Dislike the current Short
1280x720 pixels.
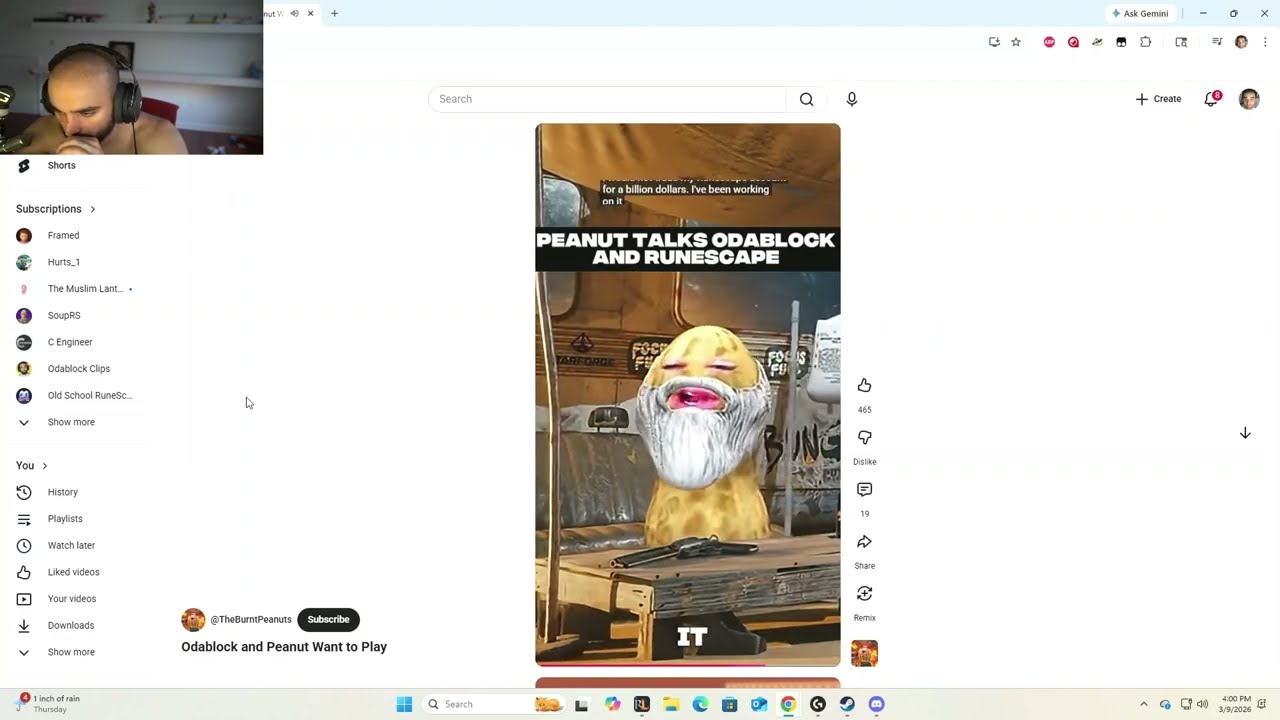pos(864,438)
